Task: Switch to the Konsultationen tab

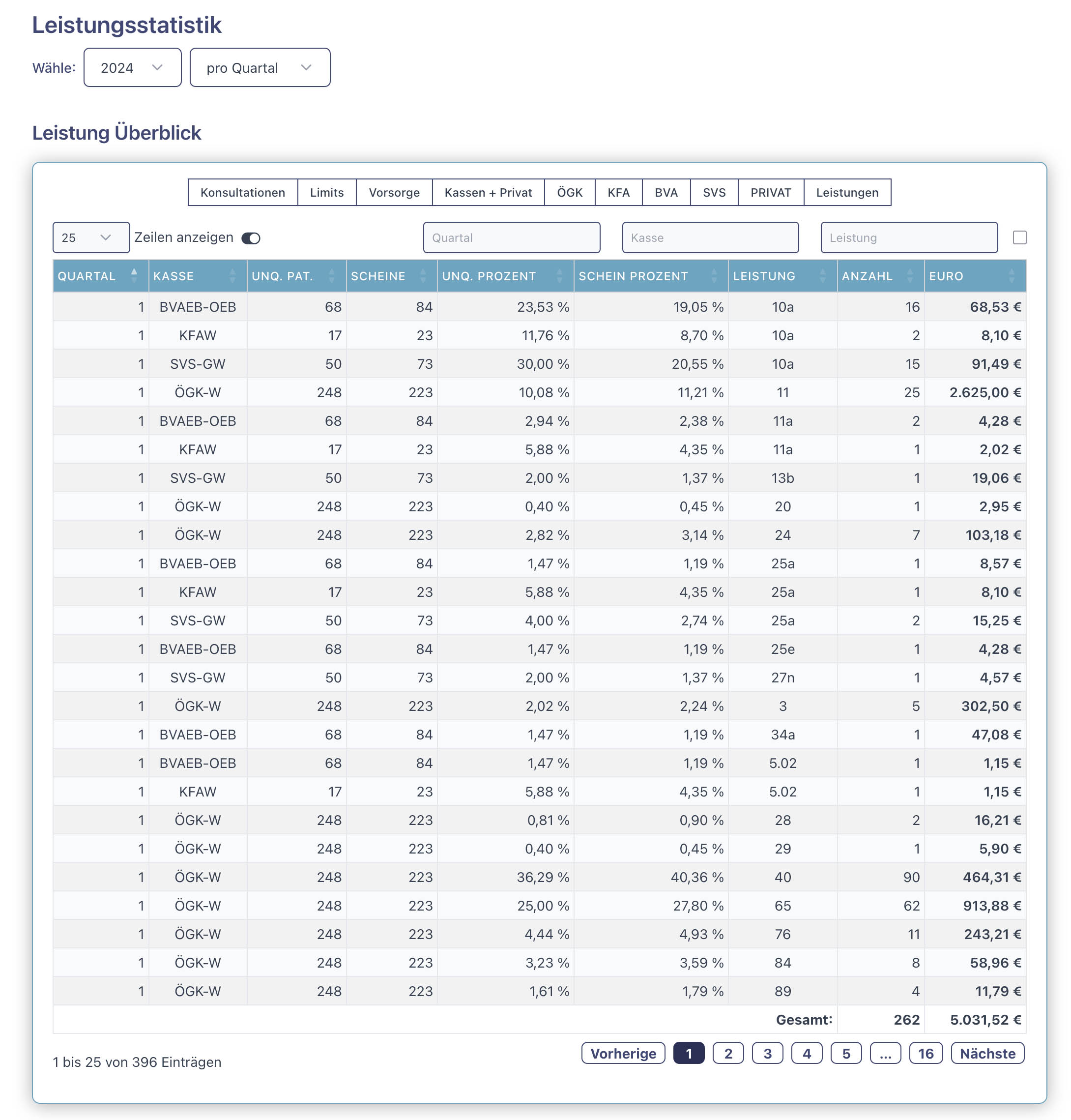Action: [243, 192]
